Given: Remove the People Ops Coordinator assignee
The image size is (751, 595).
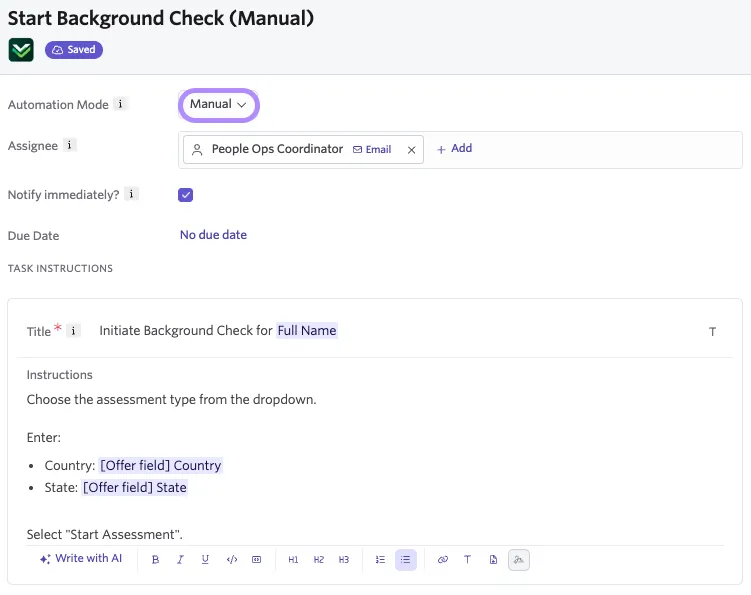Looking at the screenshot, I should pyautogui.click(x=411, y=150).
